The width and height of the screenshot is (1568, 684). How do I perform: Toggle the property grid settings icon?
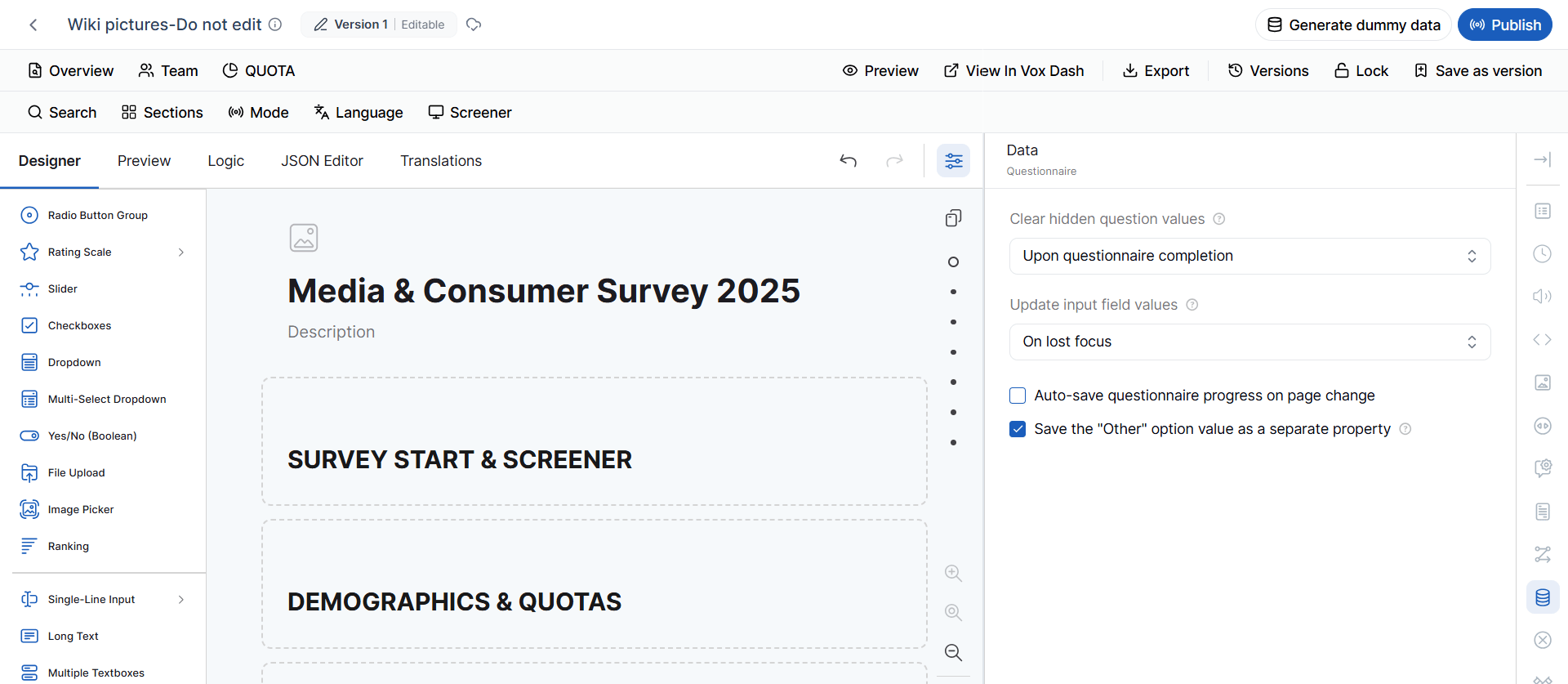coord(953,161)
